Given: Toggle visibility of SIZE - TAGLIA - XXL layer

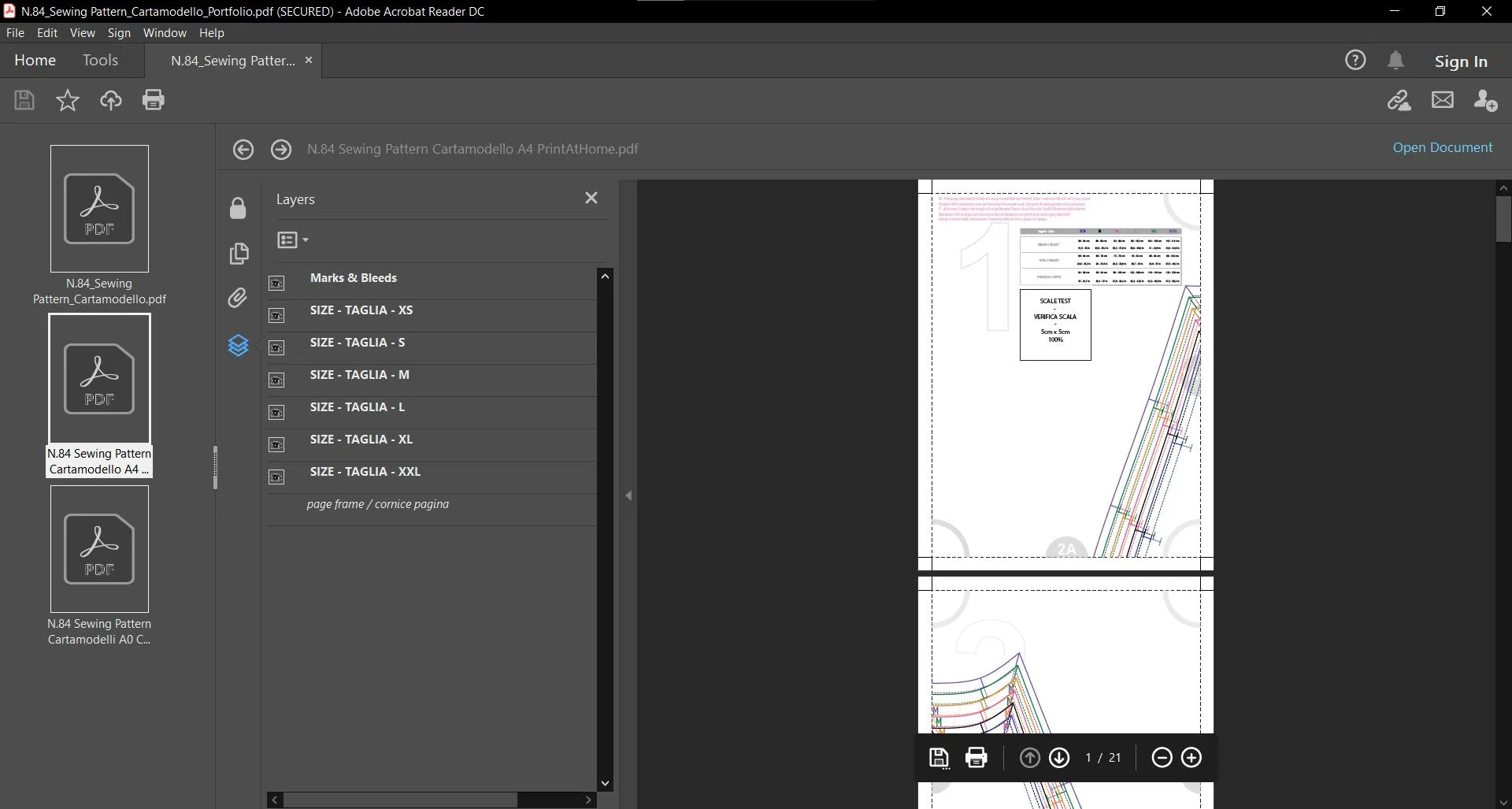Looking at the screenshot, I should click(276, 477).
